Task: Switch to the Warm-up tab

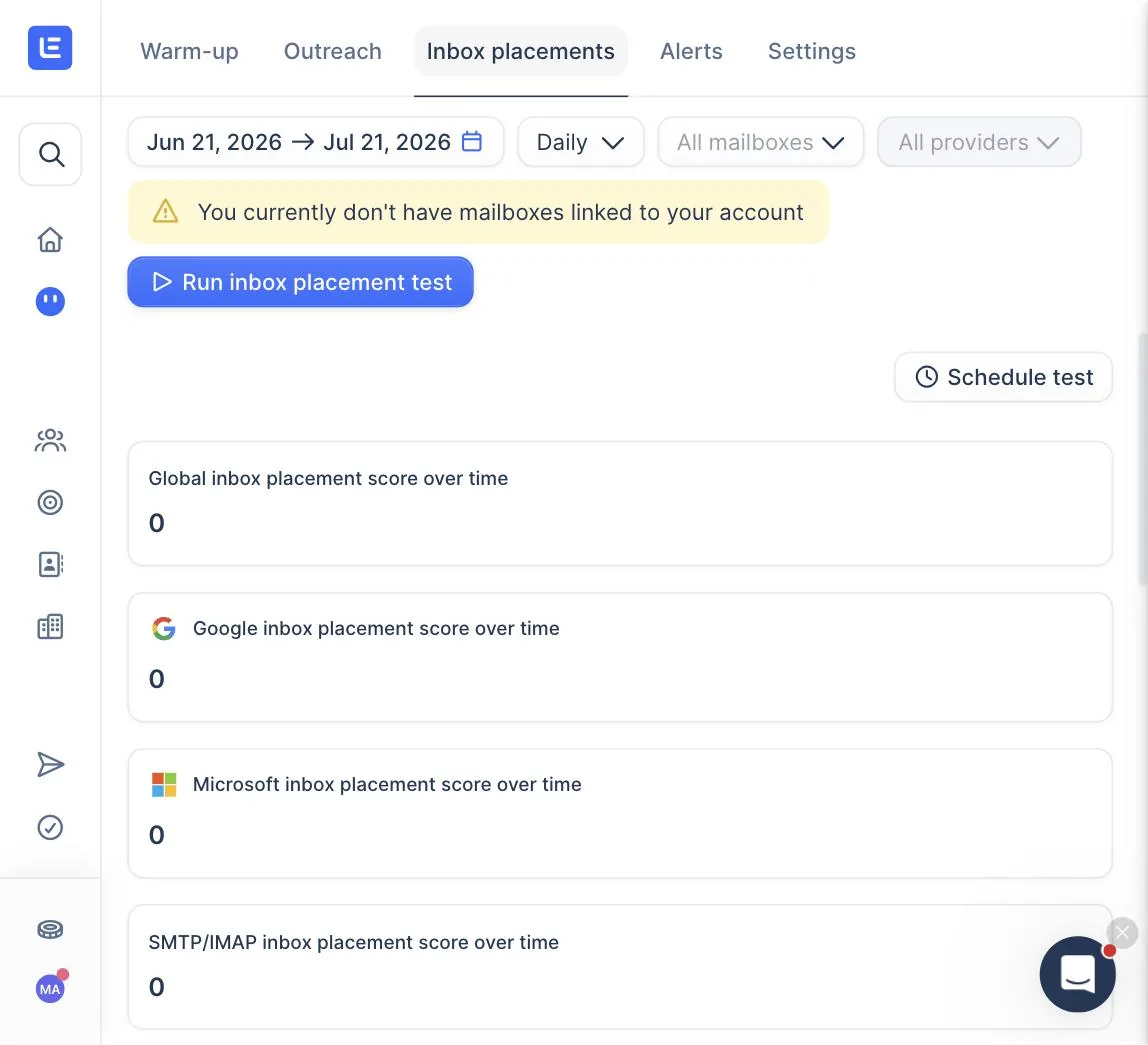Action: click(x=190, y=51)
